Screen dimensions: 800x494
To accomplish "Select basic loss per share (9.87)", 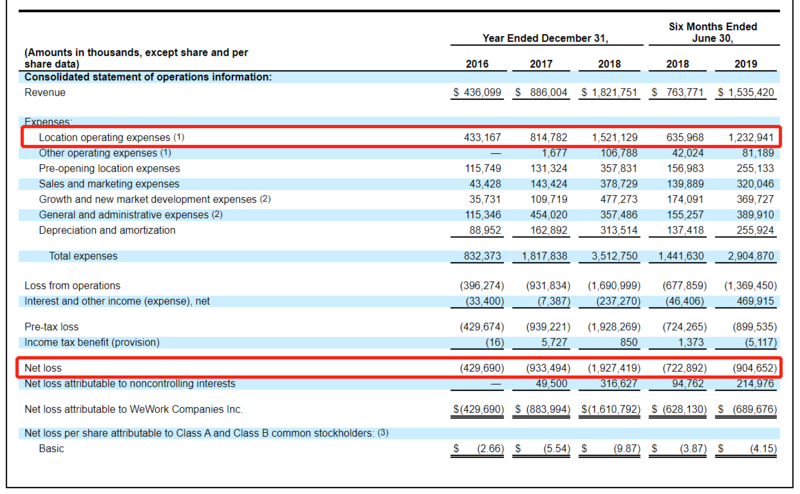I will pyautogui.click(x=627, y=449).
